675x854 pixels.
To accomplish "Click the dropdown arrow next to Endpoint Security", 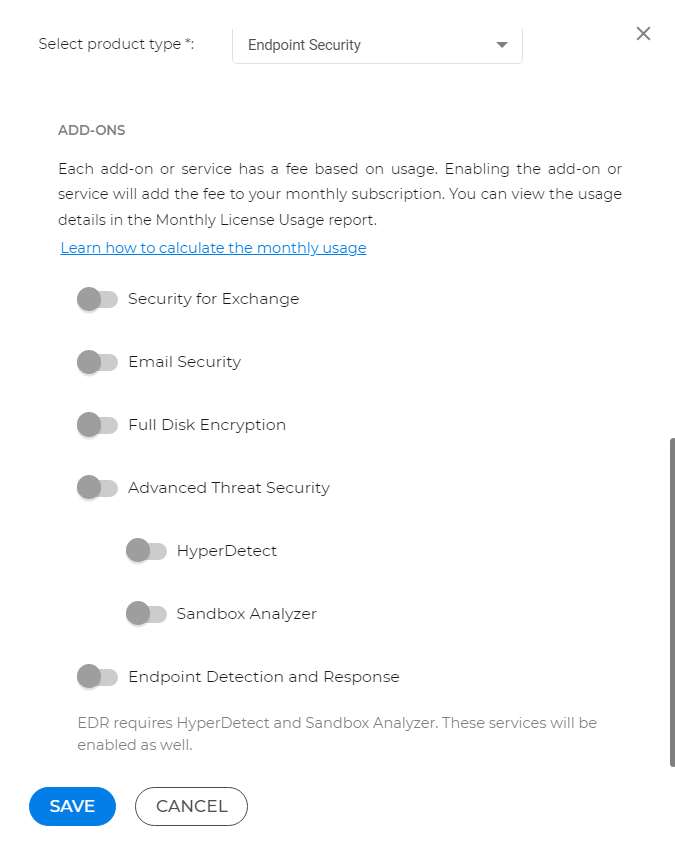I will (x=501, y=44).
